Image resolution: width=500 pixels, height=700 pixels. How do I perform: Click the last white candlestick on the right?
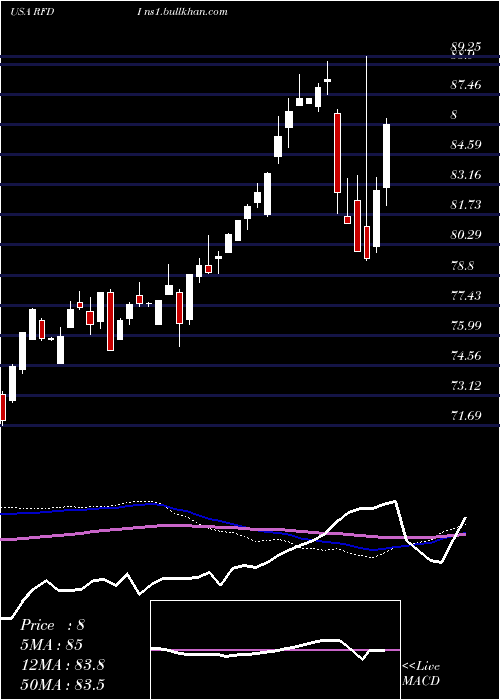tap(387, 156)
